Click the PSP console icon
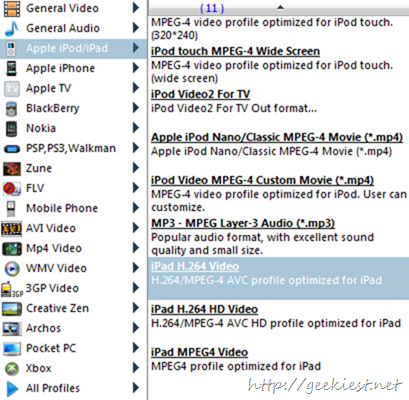This screenshot has height=400, width=409. [x=12, y=149]
